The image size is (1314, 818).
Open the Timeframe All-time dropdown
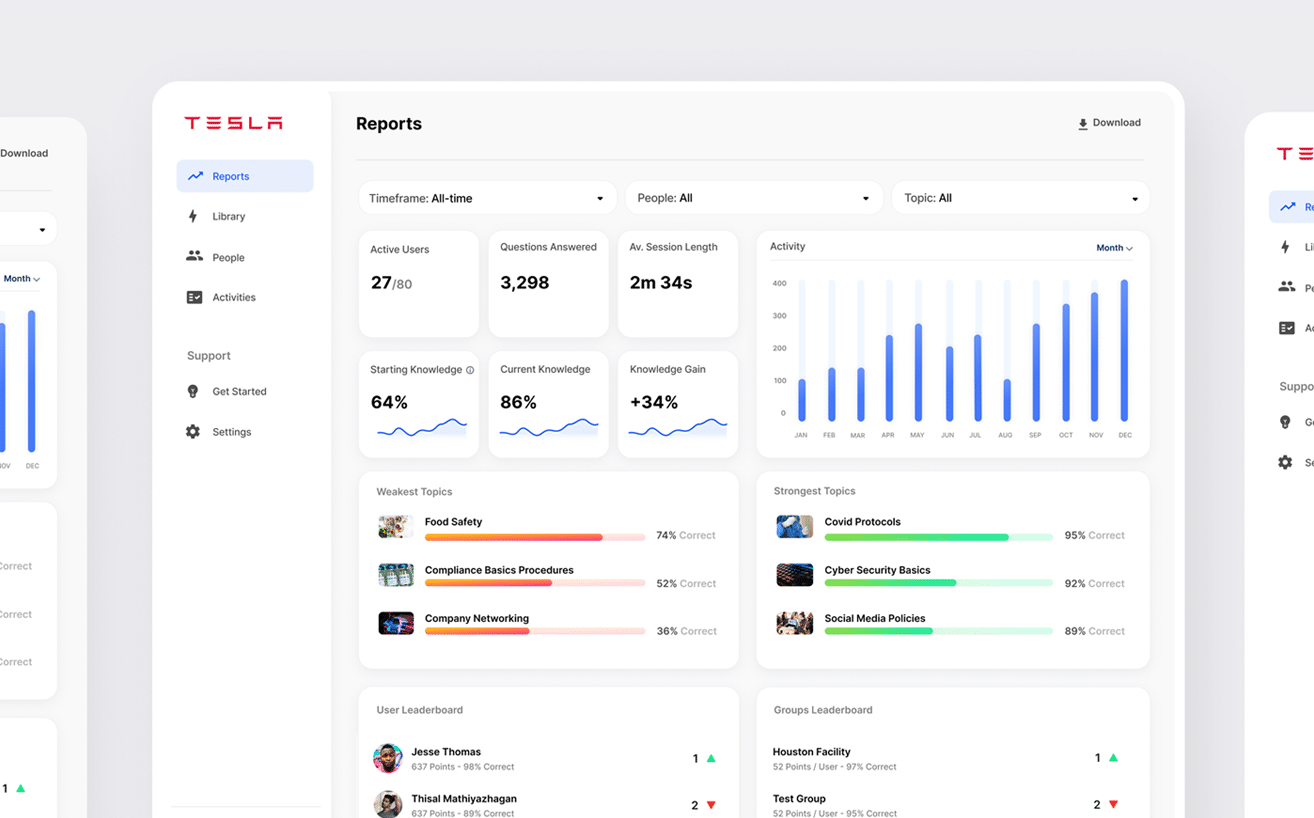tap(487, 198)
